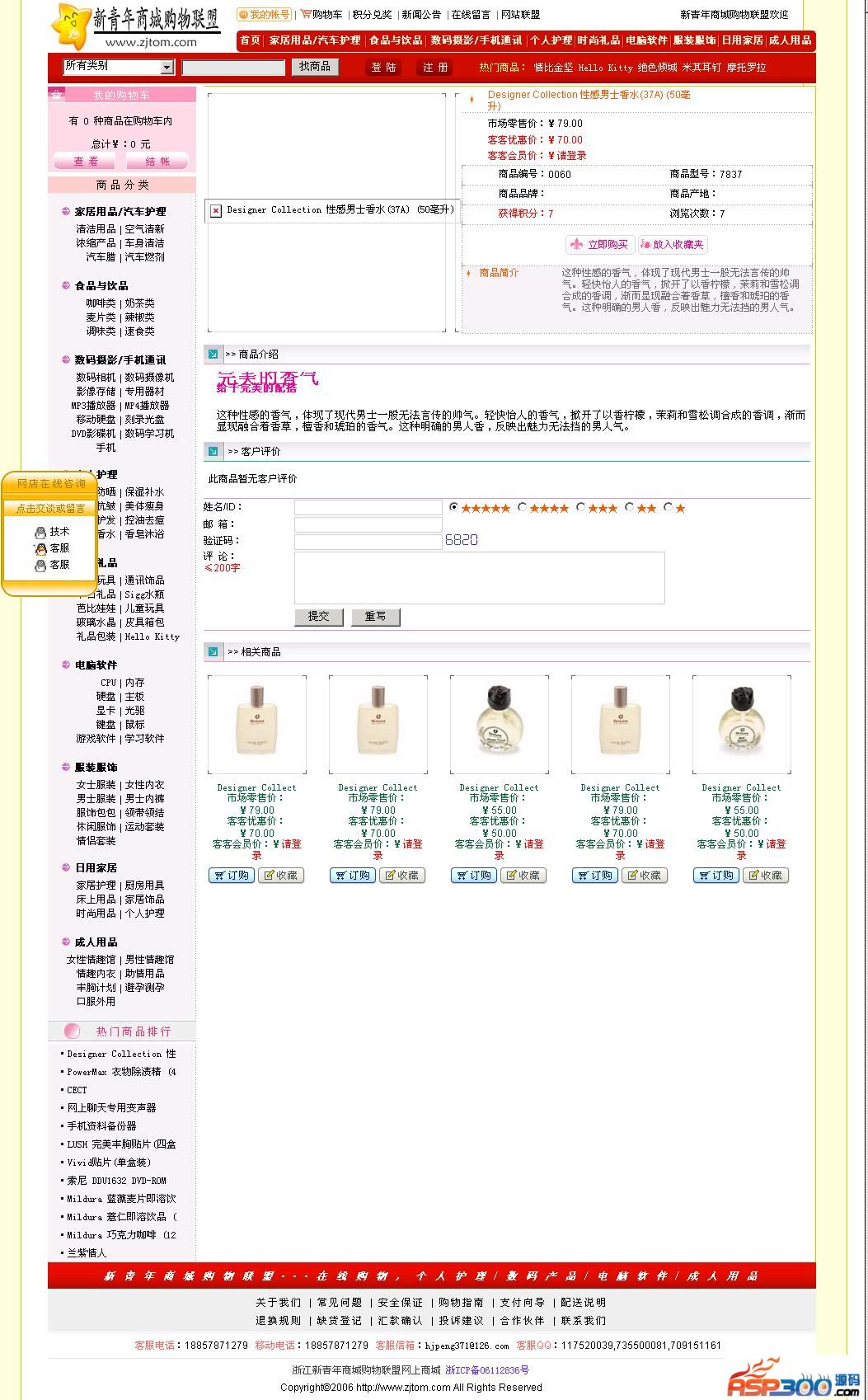Click the 查看 cart view button
The height and width of the screenshot is (1400, 868).
point(86,162)
